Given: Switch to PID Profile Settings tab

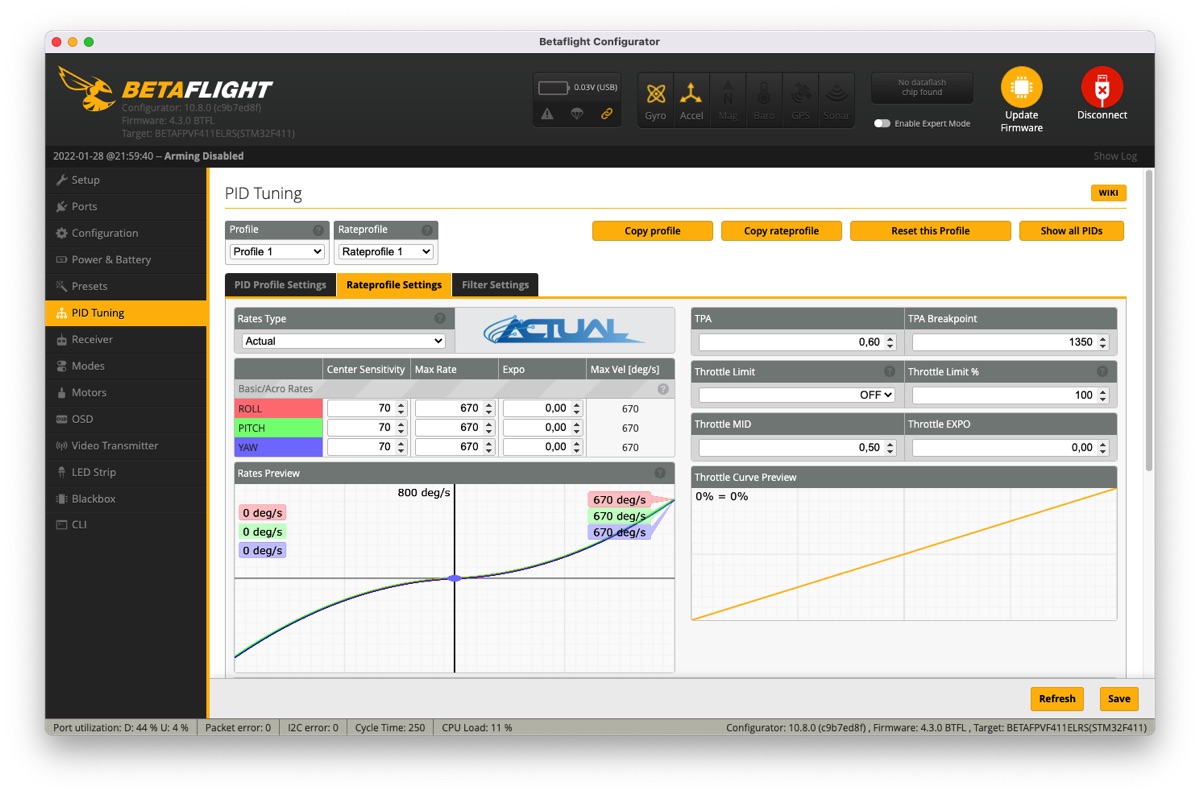Looking at the screenshot, I should tap(280, 285).
